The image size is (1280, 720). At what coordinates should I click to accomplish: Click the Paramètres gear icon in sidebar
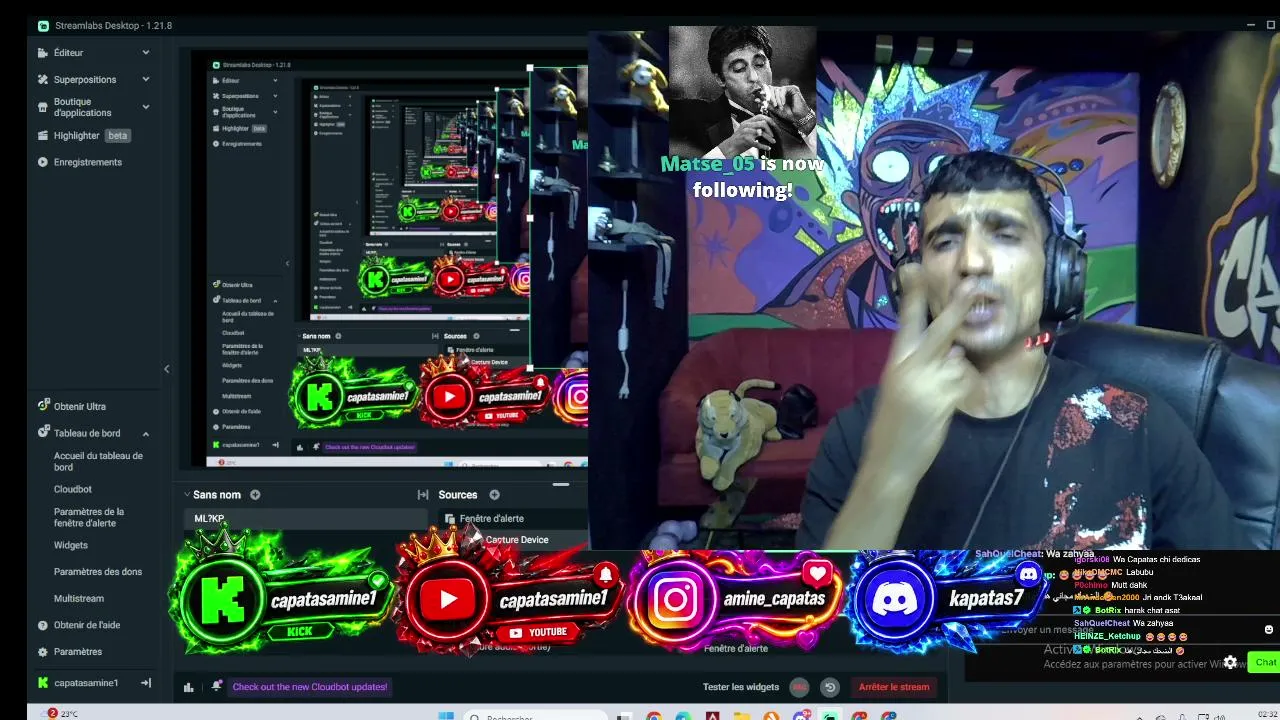pyautogui.click(x=43, y=652)
